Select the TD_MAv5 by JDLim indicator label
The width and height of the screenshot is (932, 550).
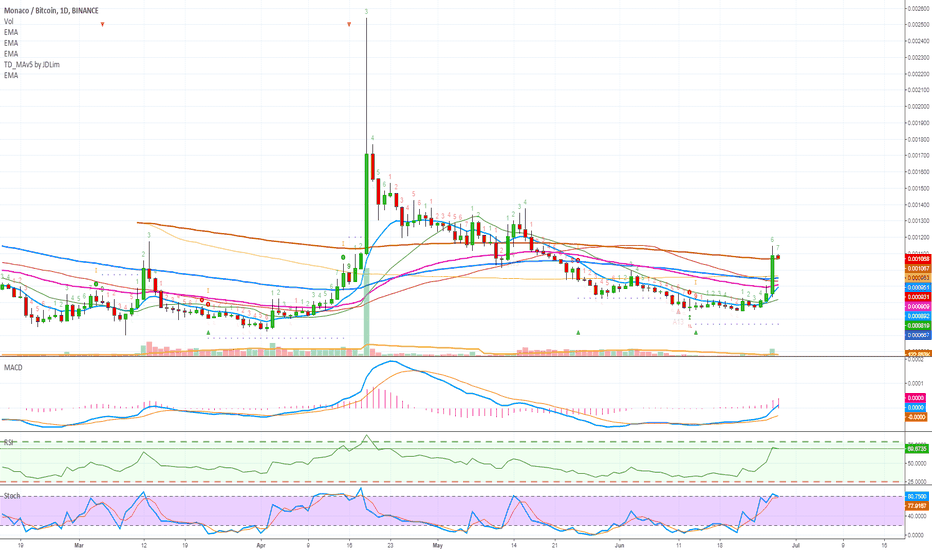click(x=32, y=64)
